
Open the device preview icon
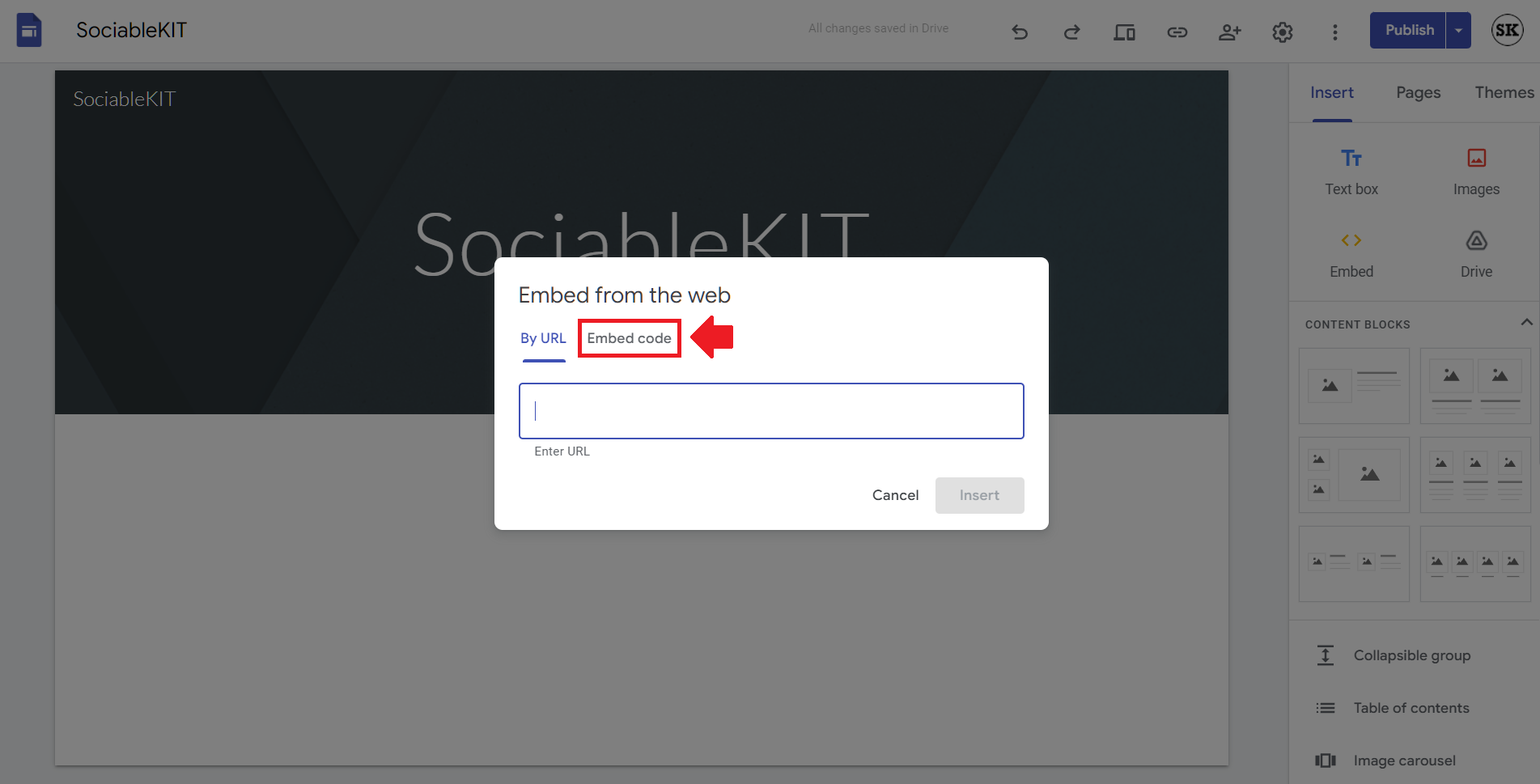(1124, 32)
